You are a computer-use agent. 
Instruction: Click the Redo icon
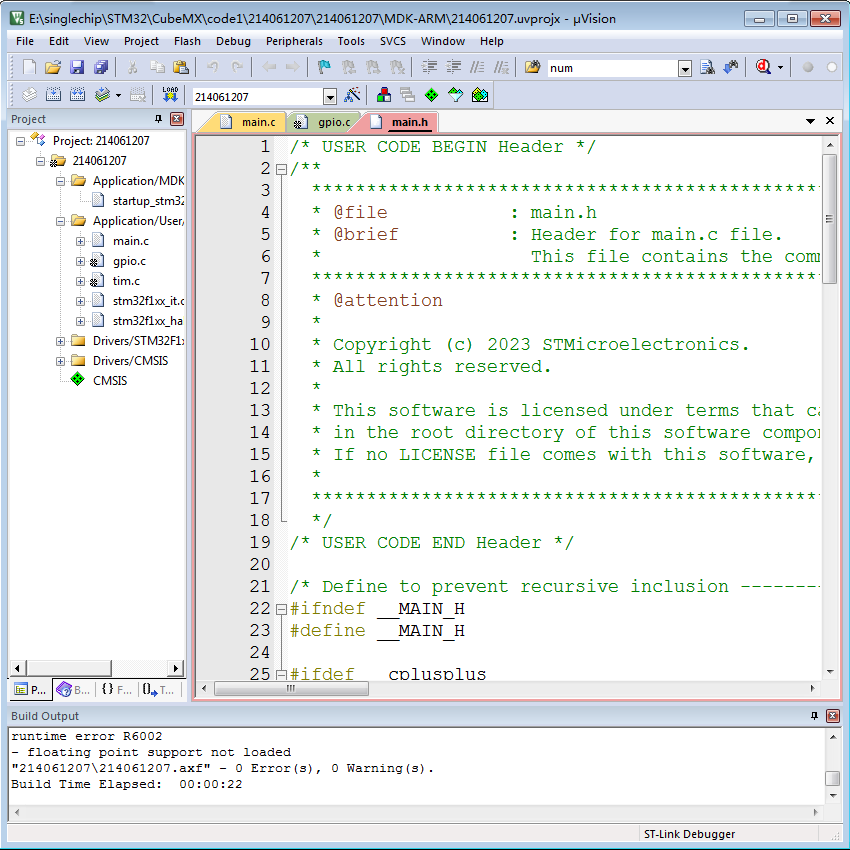pos(237,67)
